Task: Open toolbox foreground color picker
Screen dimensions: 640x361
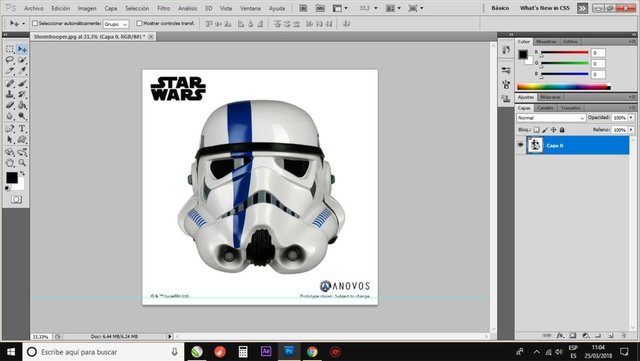Action: pos(11,177)
